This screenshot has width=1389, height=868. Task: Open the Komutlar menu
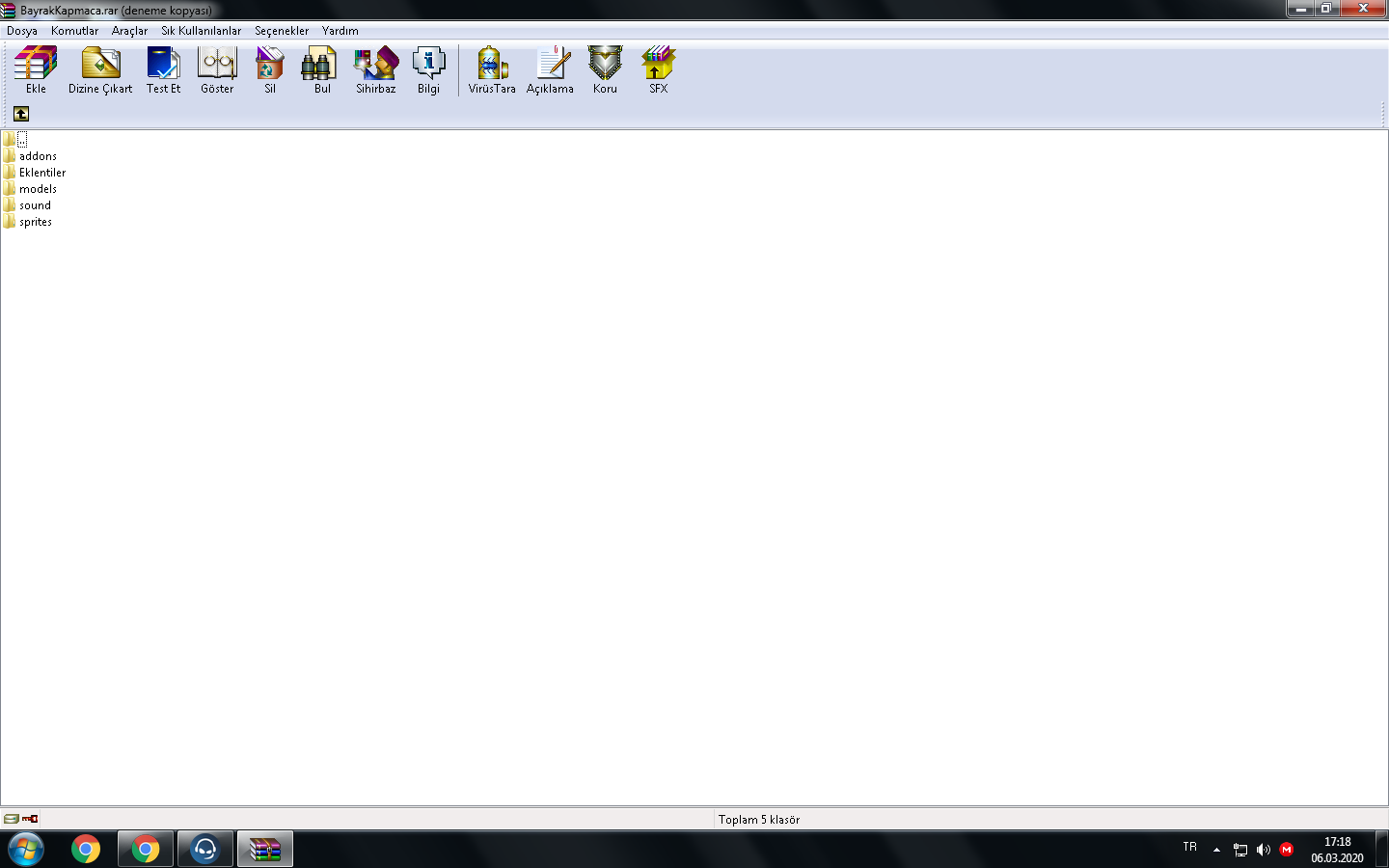pyautogui.click(x=74, y=31)
